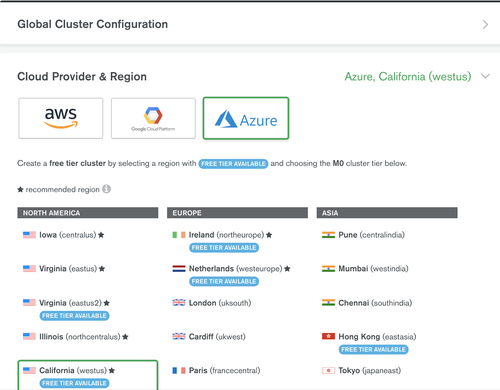Image resolution: width=500 pixels, height=390 pixels.
Task: Choose the Google Cloud Platform provider card
Action: pyautogui.click(x=153, y=118)
